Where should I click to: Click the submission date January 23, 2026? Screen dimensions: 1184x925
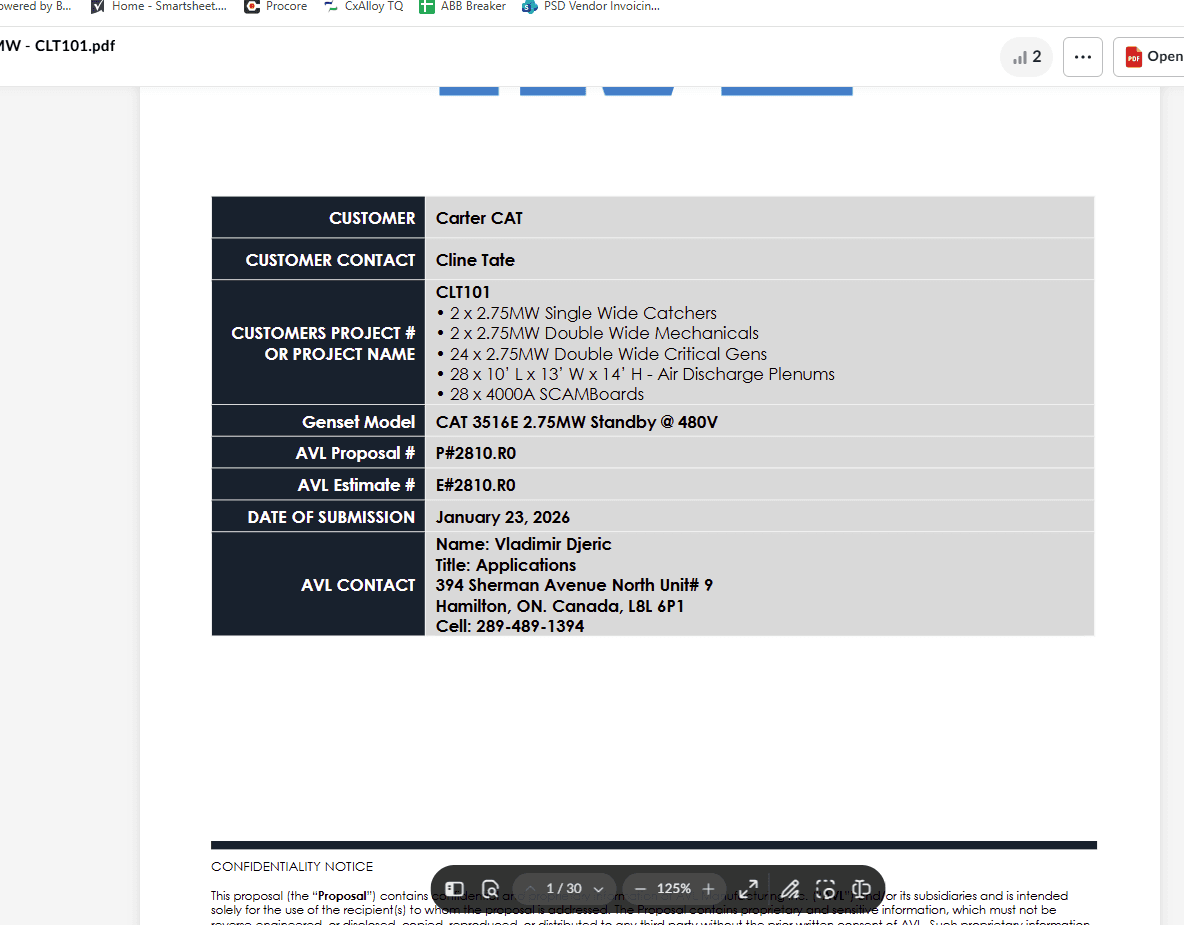(x=502, y=517)
